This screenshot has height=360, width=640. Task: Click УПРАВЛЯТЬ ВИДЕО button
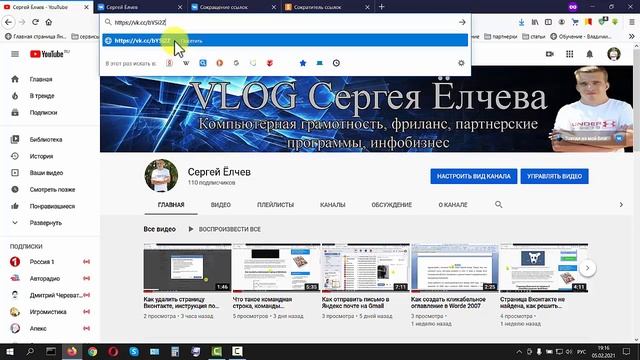coord(554,176)
